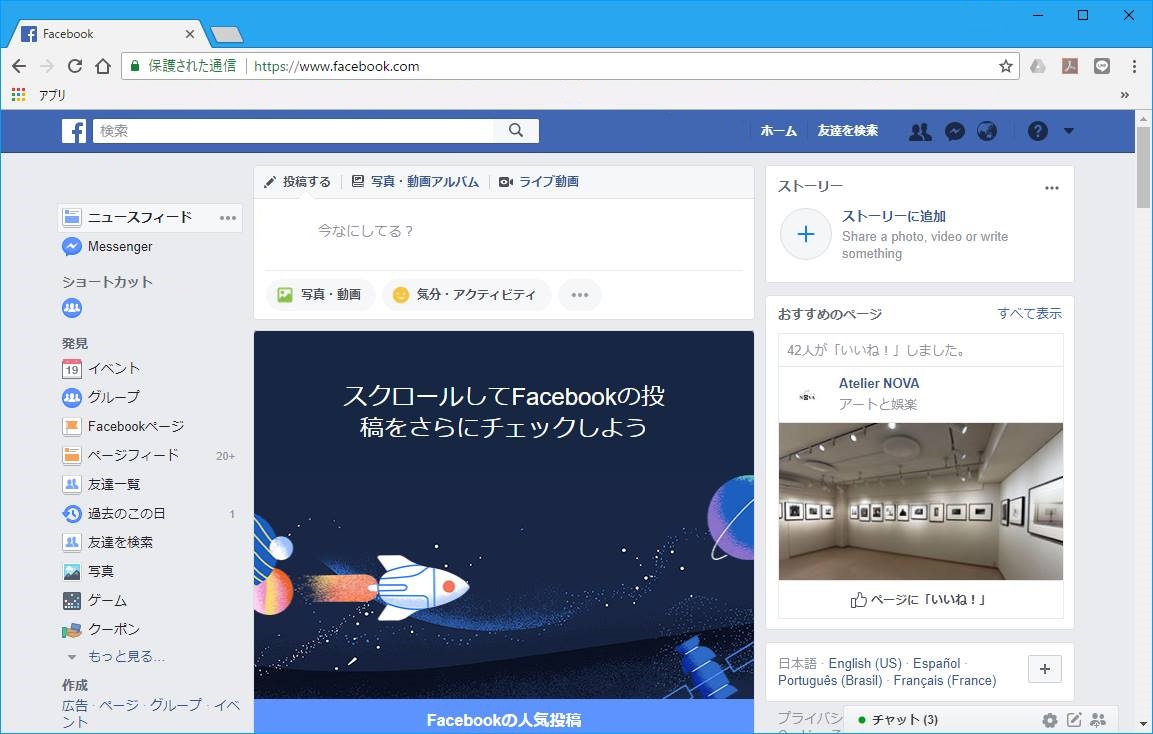The image size is (1153, 734).
Task: Click ページ link under 作成
Action: pos(118,705)
